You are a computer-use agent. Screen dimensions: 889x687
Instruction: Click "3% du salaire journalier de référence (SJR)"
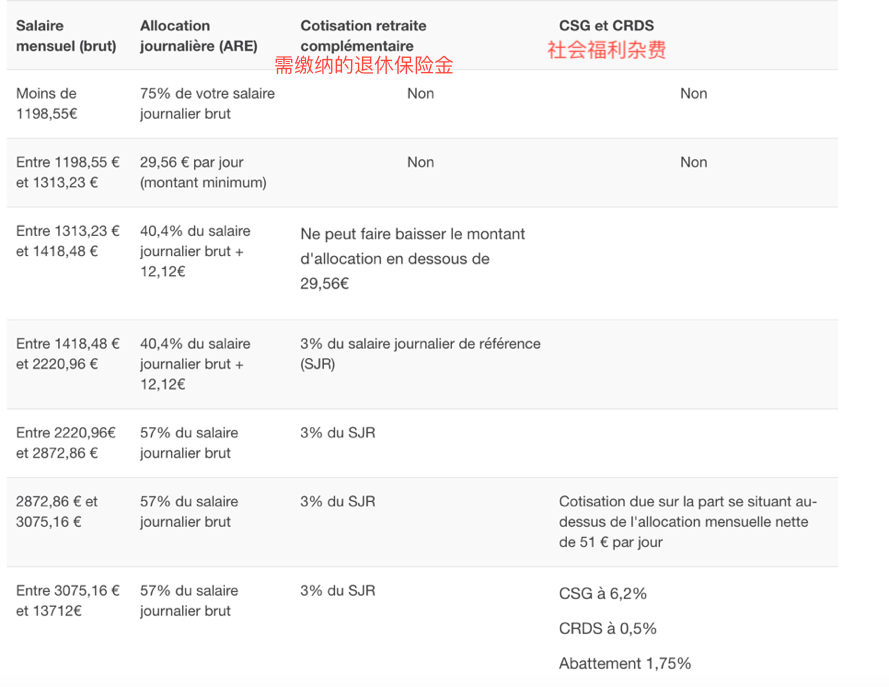tap(419, 353)
